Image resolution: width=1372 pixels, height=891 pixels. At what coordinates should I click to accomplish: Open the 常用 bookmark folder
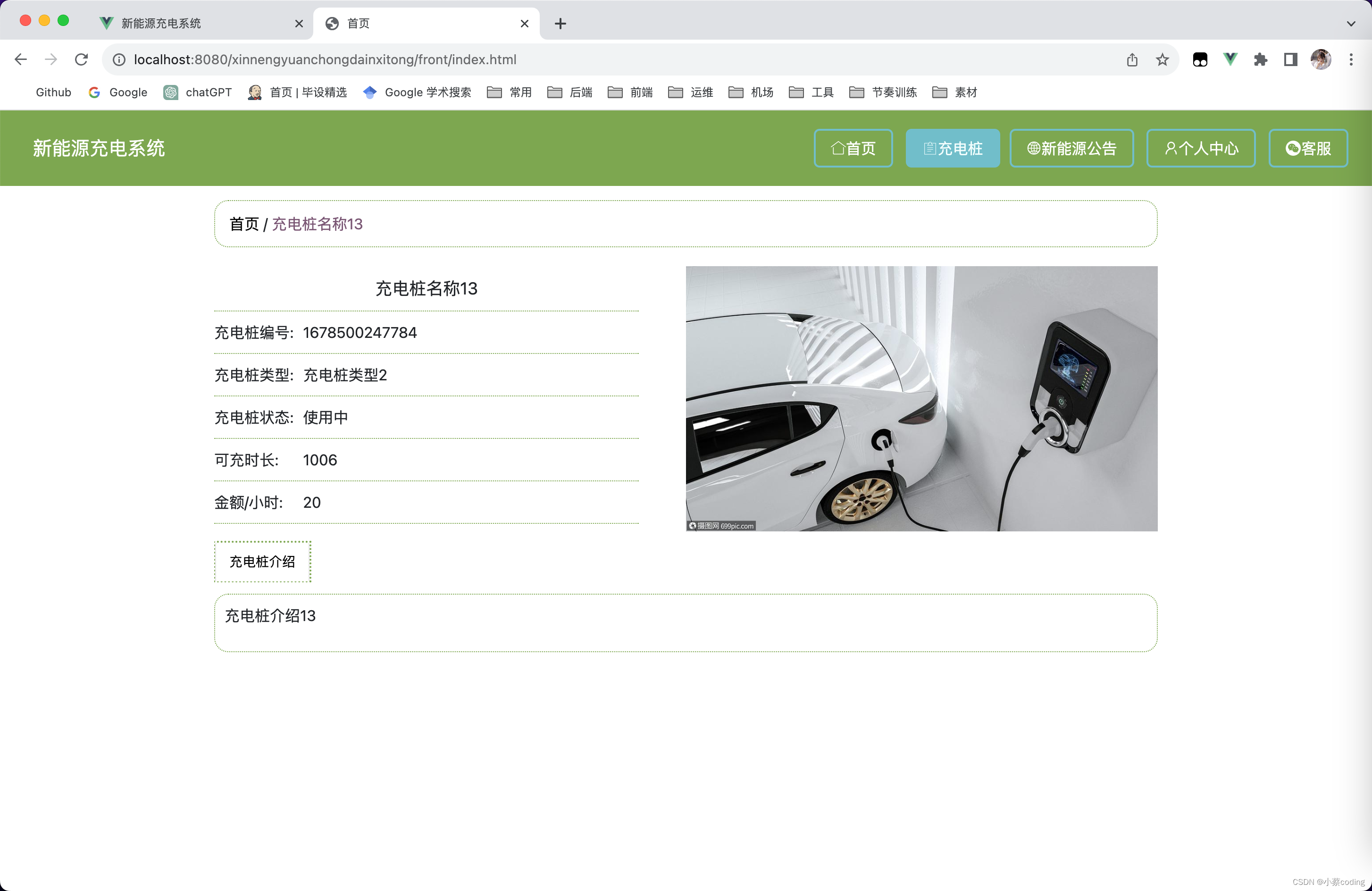point(510,92)
